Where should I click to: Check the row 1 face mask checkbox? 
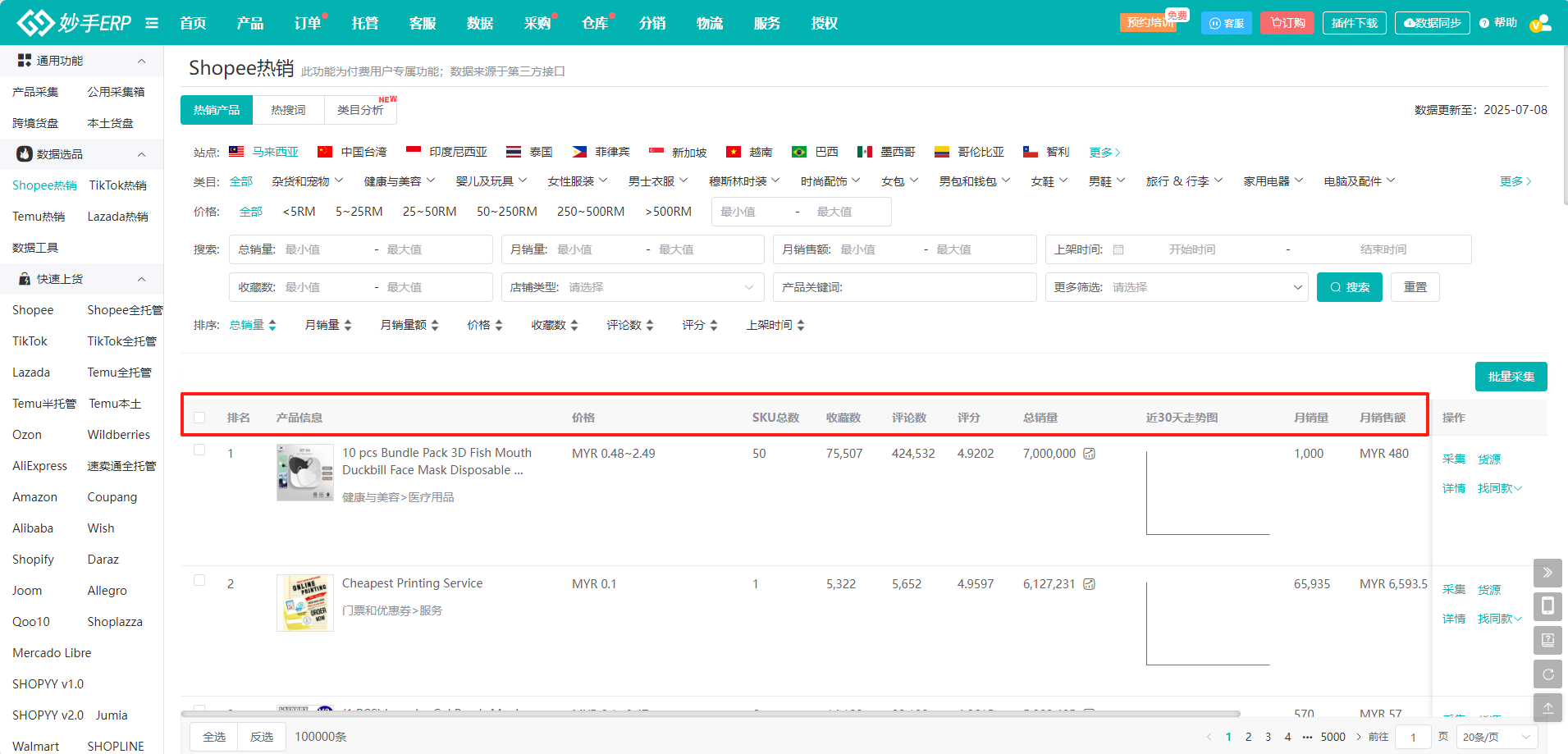tap(199, 450)
